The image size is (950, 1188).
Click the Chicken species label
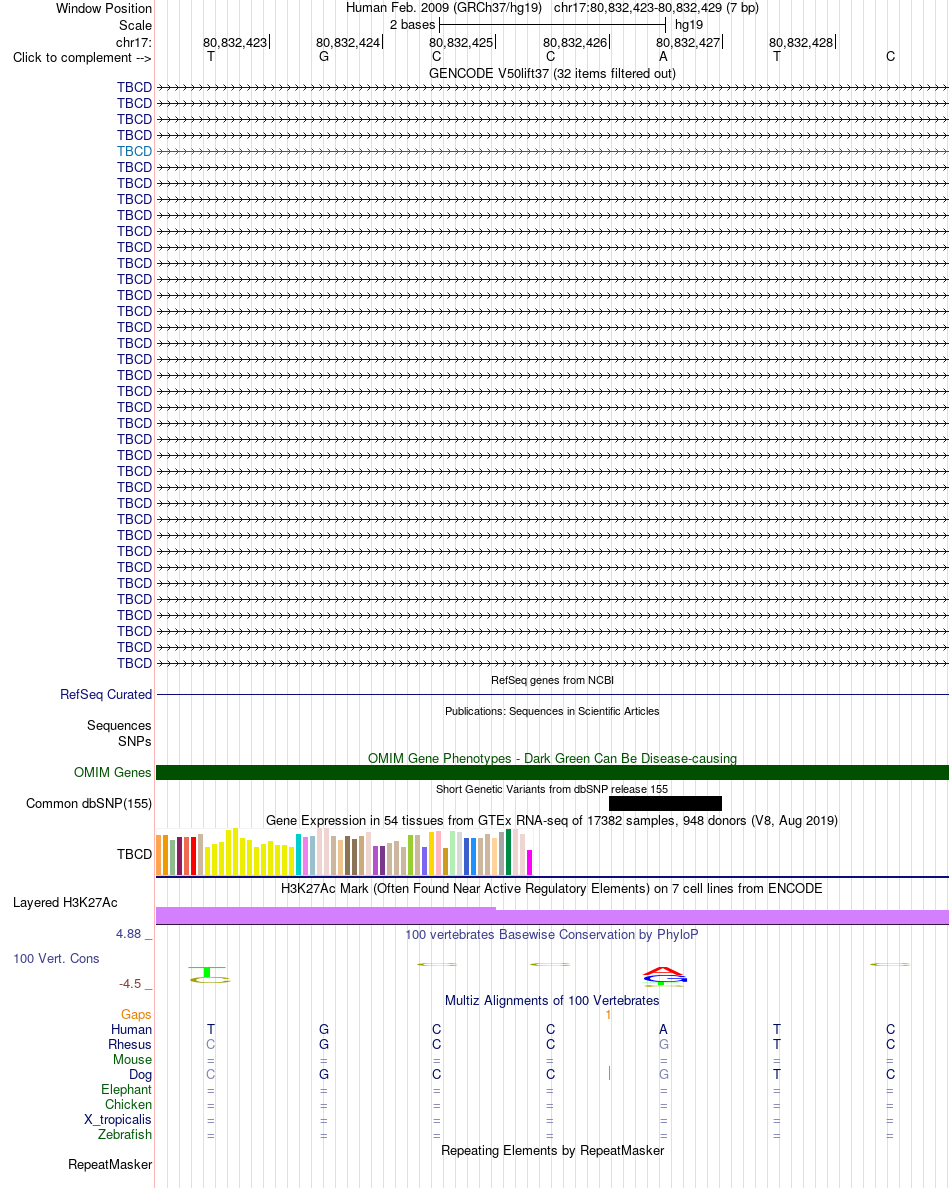pos(128,1105)
